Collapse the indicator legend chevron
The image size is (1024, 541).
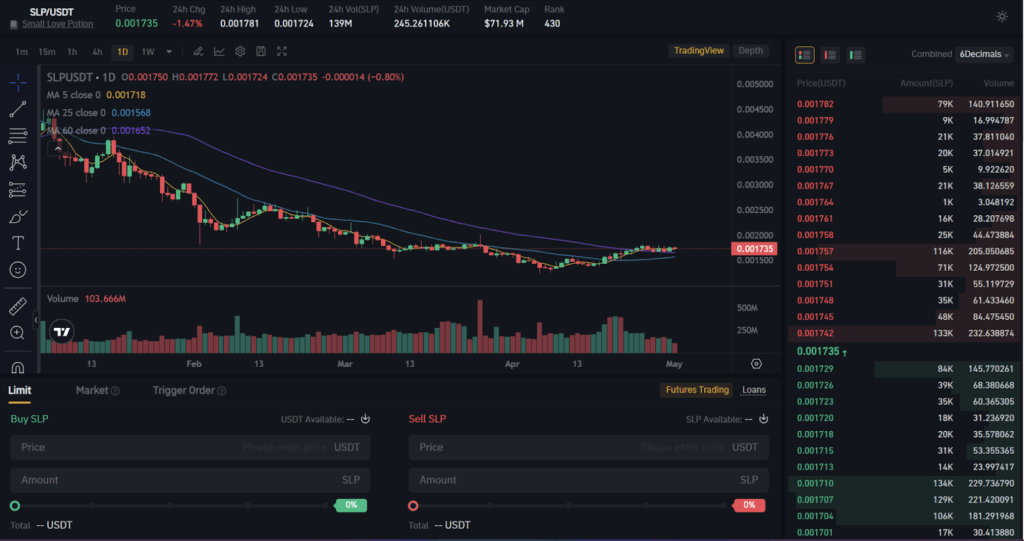point(58,149)
